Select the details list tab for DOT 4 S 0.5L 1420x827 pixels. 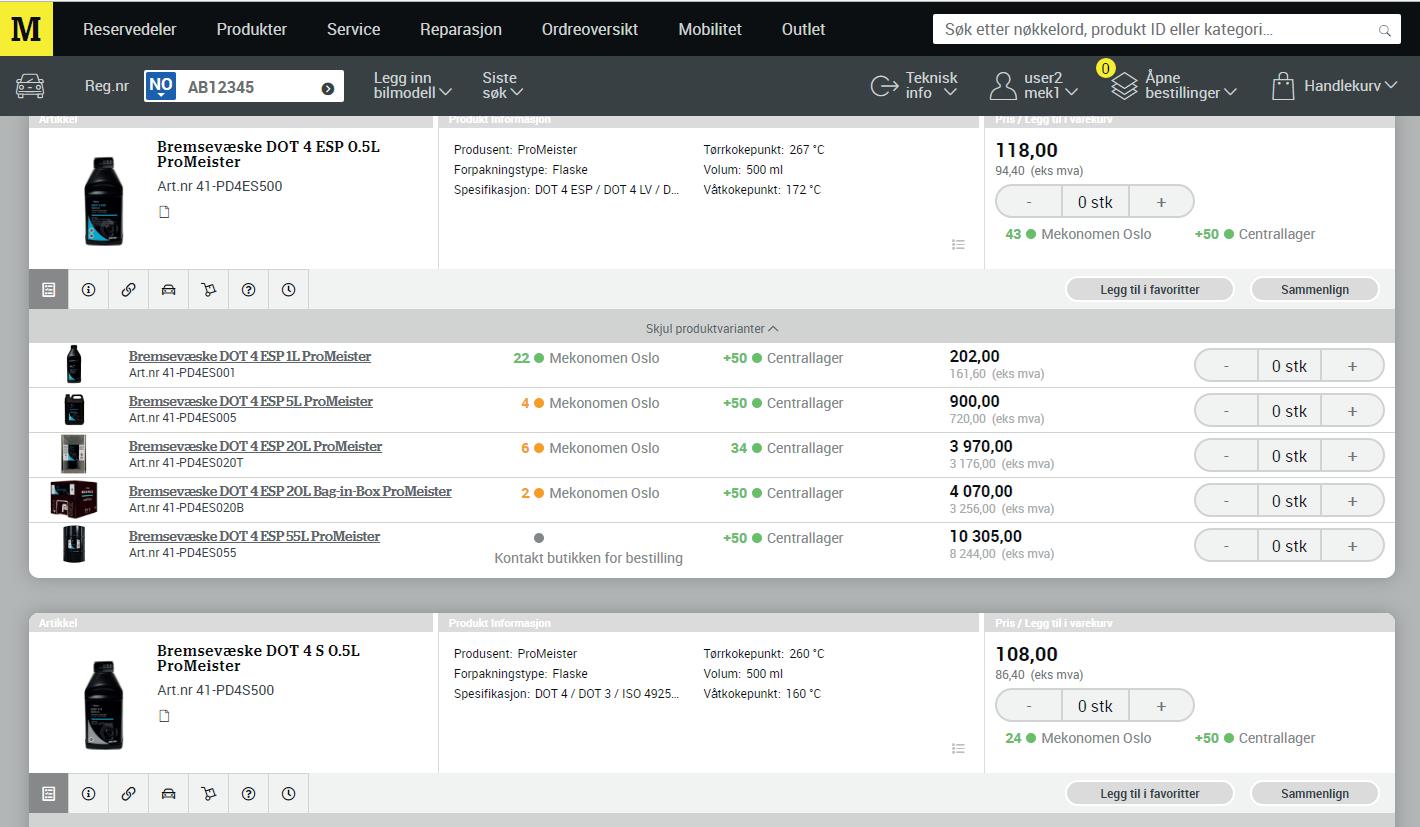point(49,794)
